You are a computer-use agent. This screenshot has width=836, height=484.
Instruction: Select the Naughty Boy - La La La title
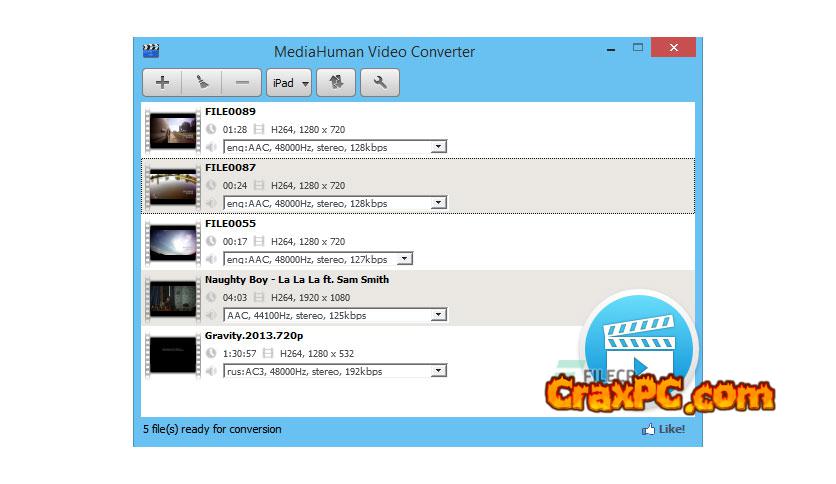pos(297,280)
